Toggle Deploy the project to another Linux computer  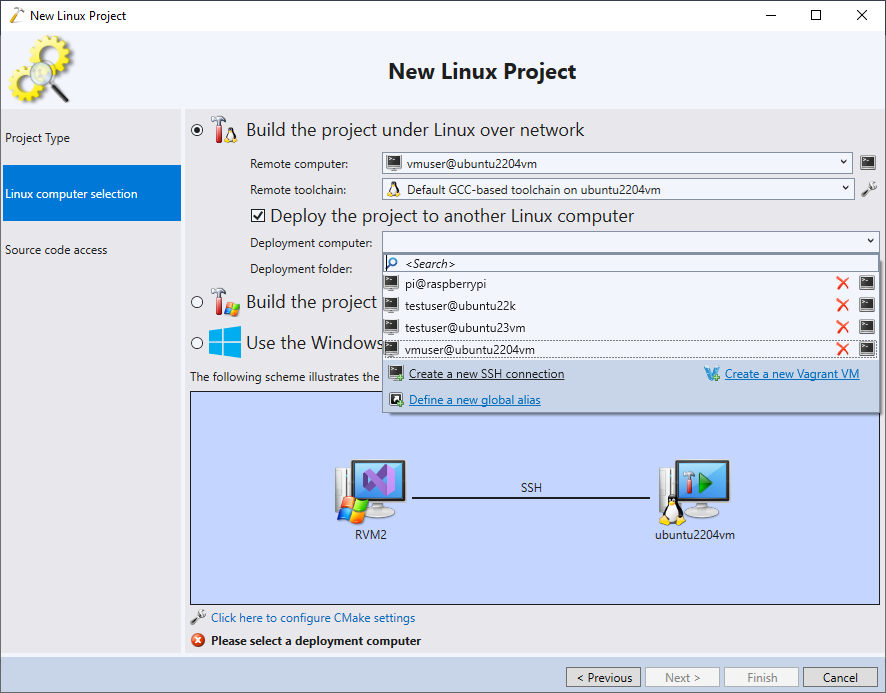258,215
